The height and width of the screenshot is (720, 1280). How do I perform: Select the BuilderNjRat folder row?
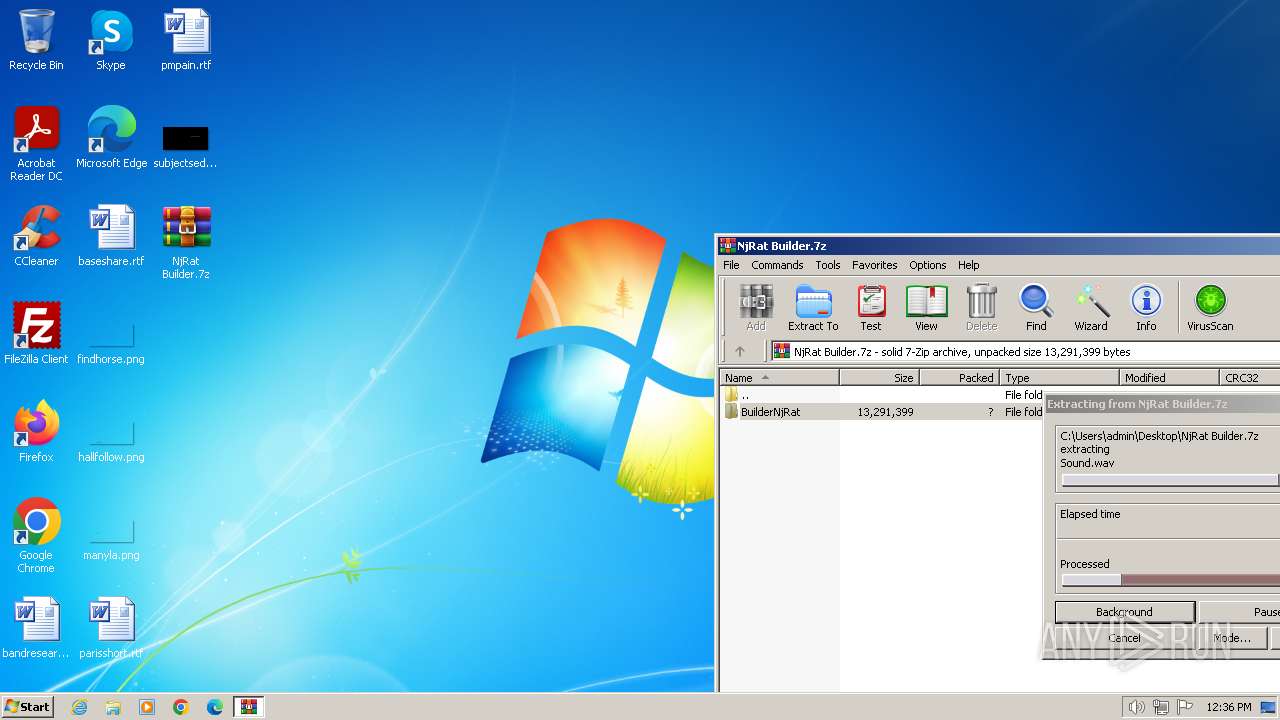(881, 412)
